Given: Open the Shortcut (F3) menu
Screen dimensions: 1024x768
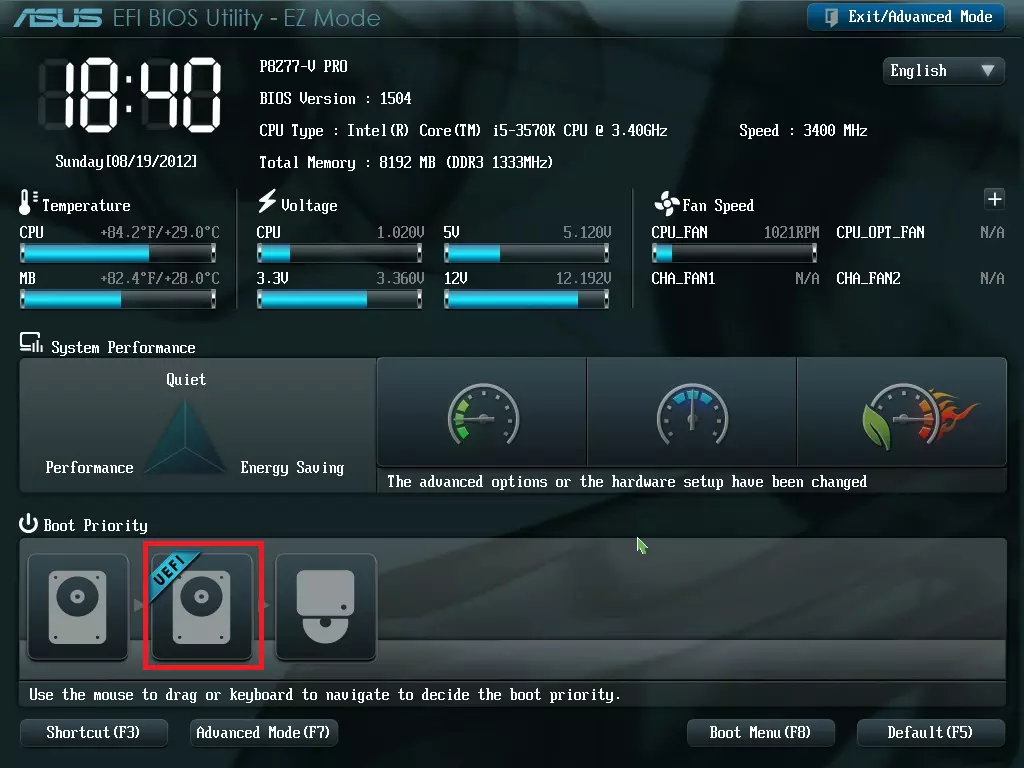Looking at the screenshot, I should tap(93, 733).
